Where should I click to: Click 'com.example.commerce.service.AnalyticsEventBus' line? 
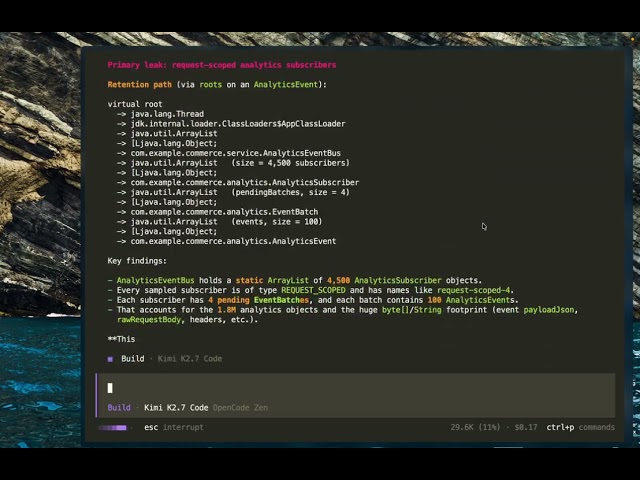coord(236,153)
